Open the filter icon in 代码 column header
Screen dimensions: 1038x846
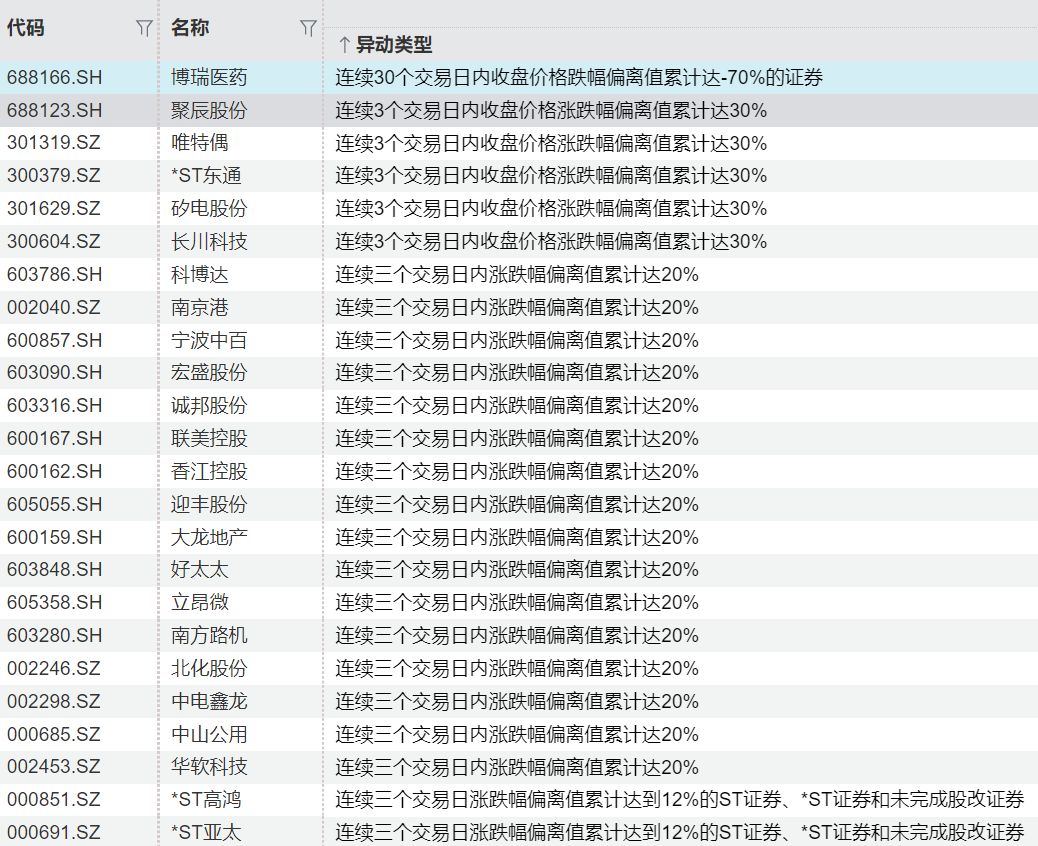144,28
